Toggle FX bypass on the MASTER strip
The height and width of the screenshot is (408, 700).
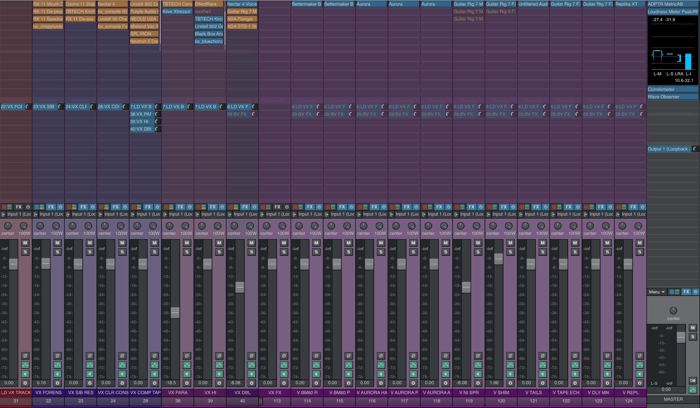696,291
